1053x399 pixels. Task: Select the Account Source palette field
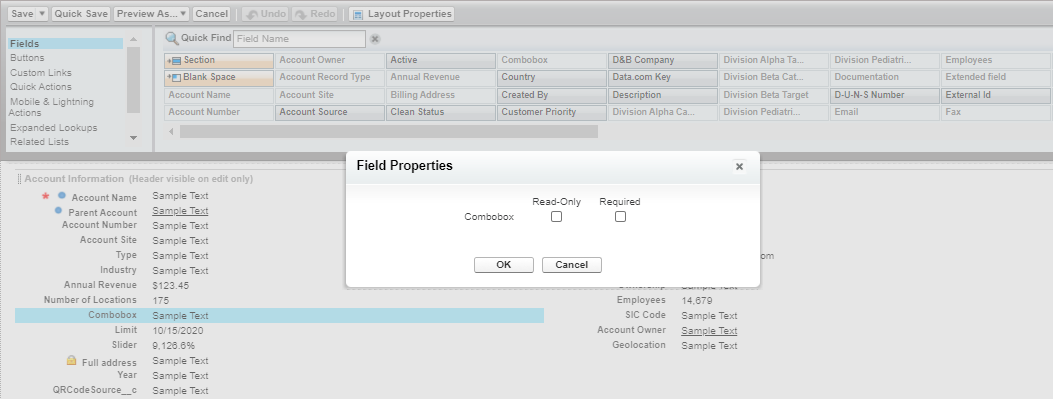tap(330, 112)
